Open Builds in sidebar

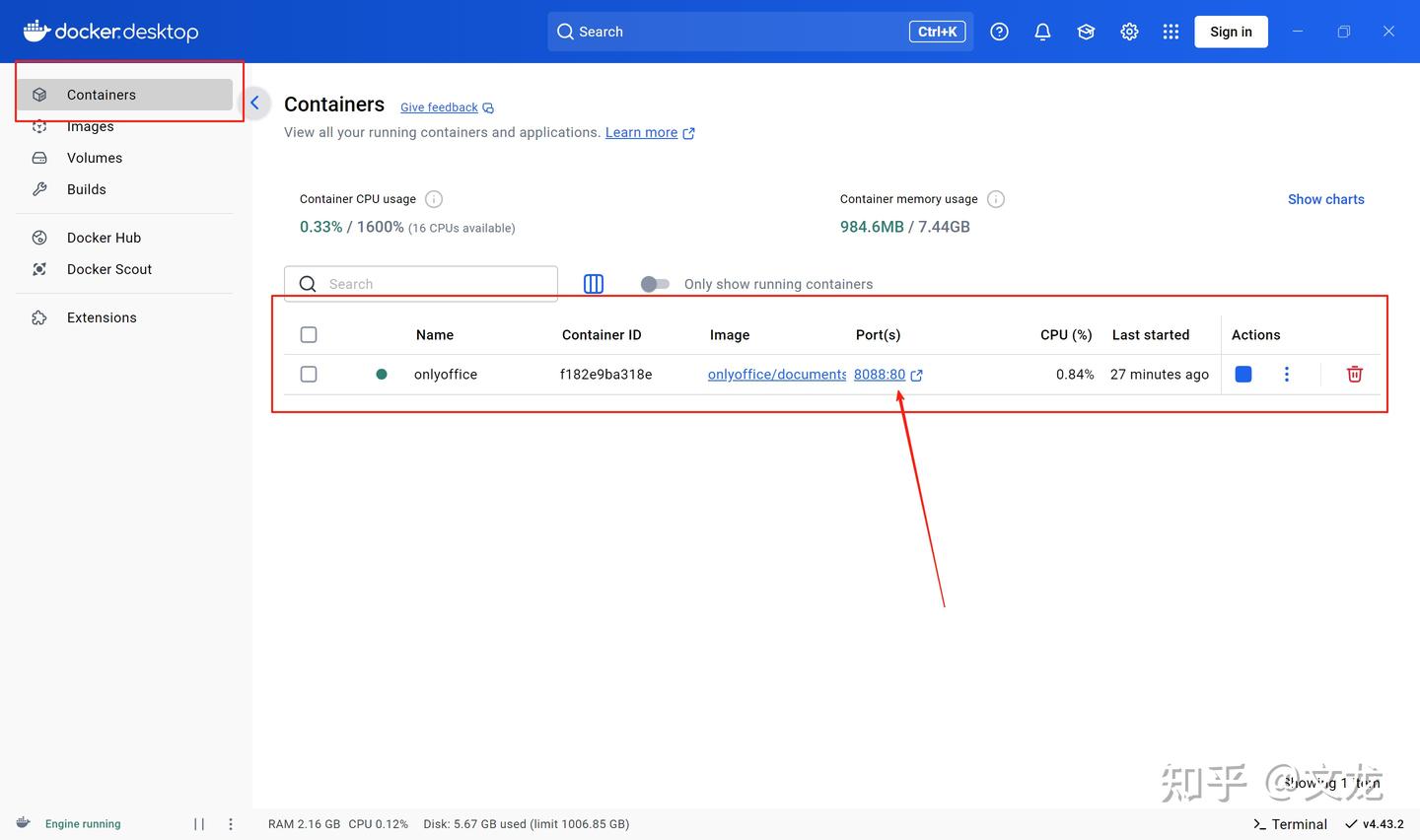pos(125,189)
